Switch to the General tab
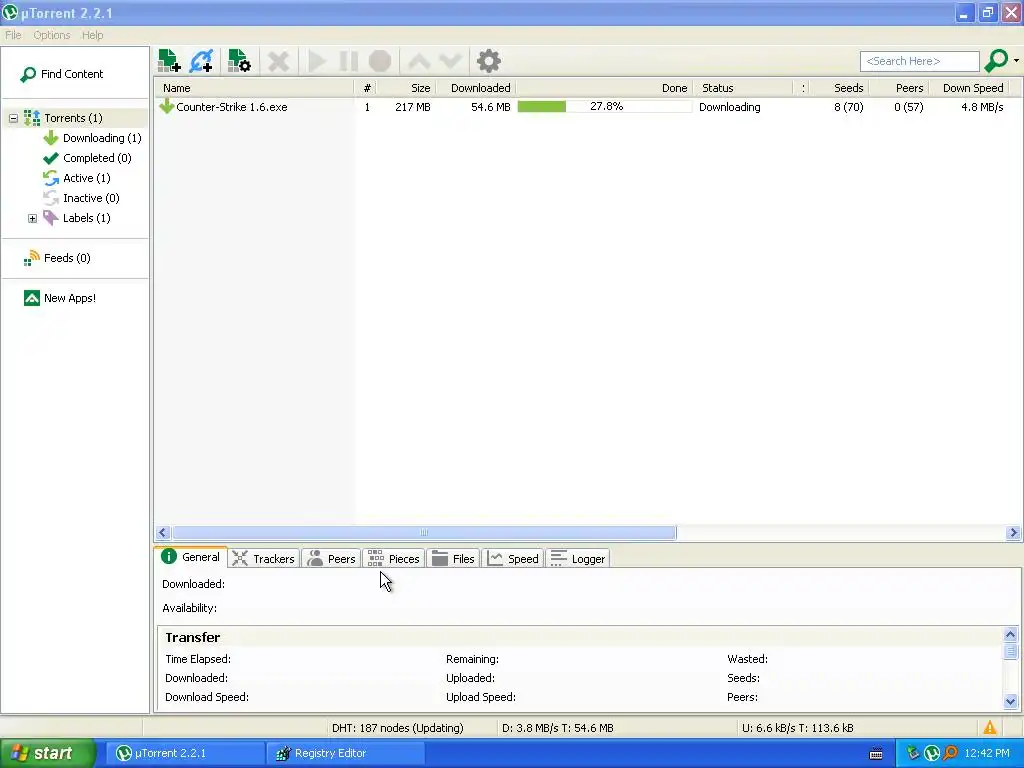This screenshot has height=768, width=1024. pos(191,557)
